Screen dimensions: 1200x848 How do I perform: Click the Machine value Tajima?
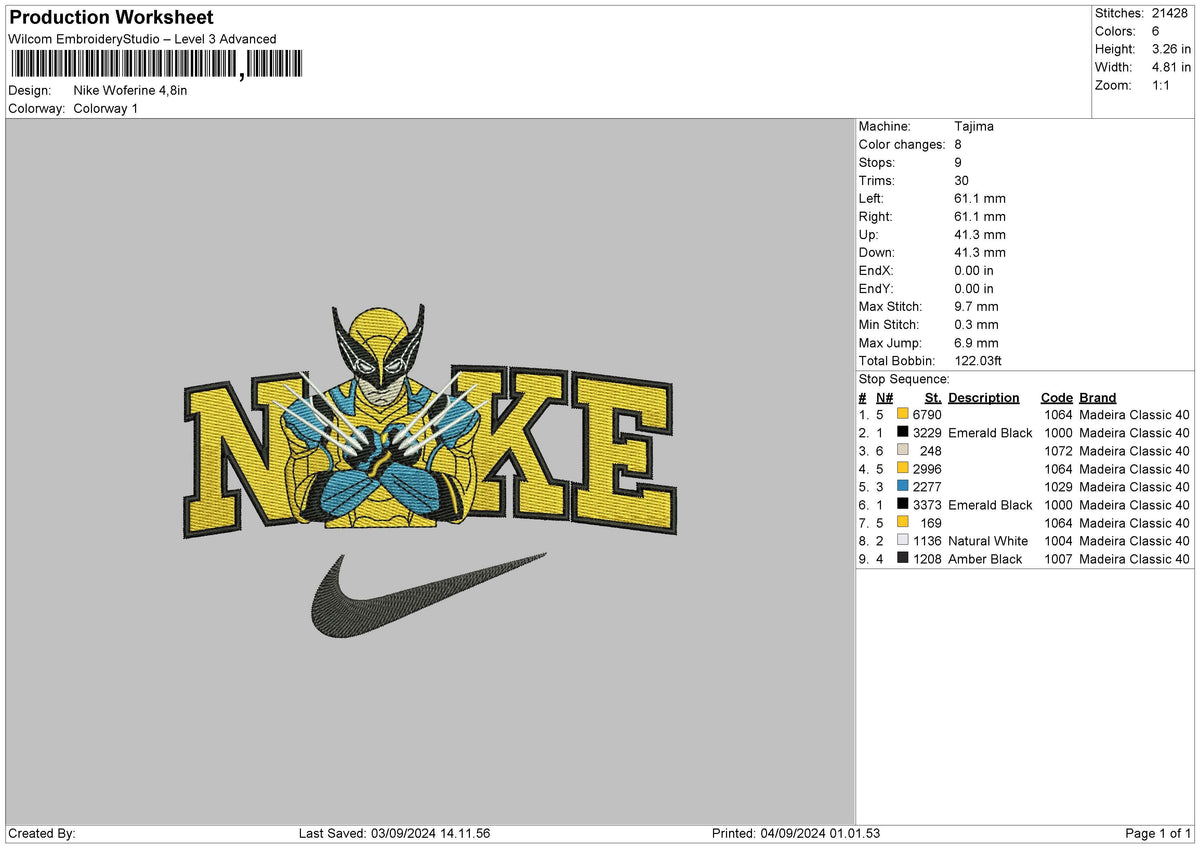974,126
